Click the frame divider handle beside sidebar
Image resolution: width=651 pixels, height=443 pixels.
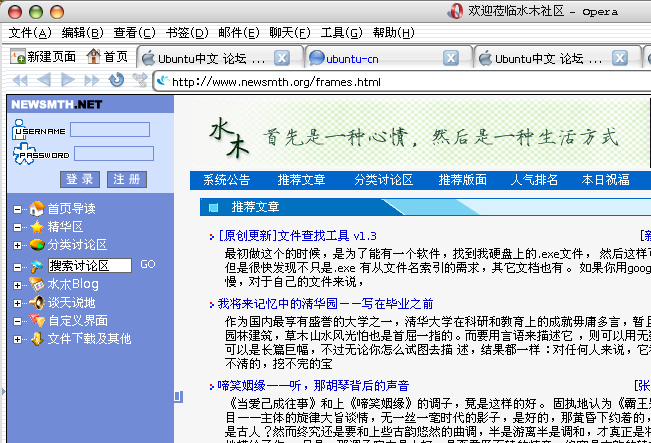(x=178, y=396)
